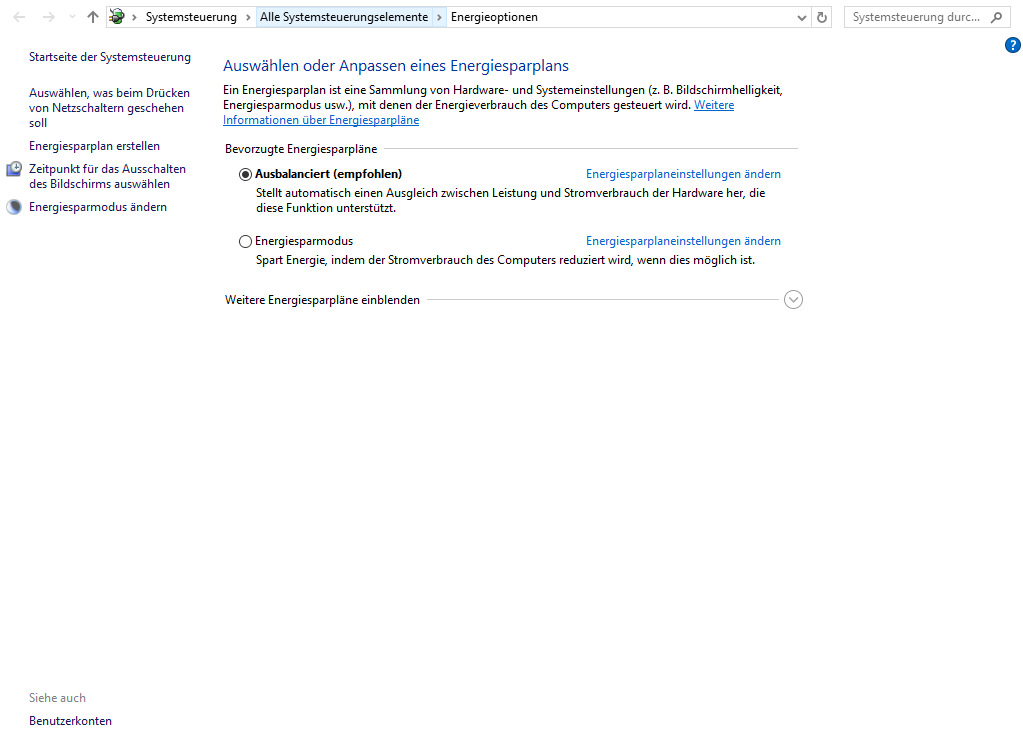
Task: Open the recent locations dropdown arrow
Action: (x=72, y=17)
